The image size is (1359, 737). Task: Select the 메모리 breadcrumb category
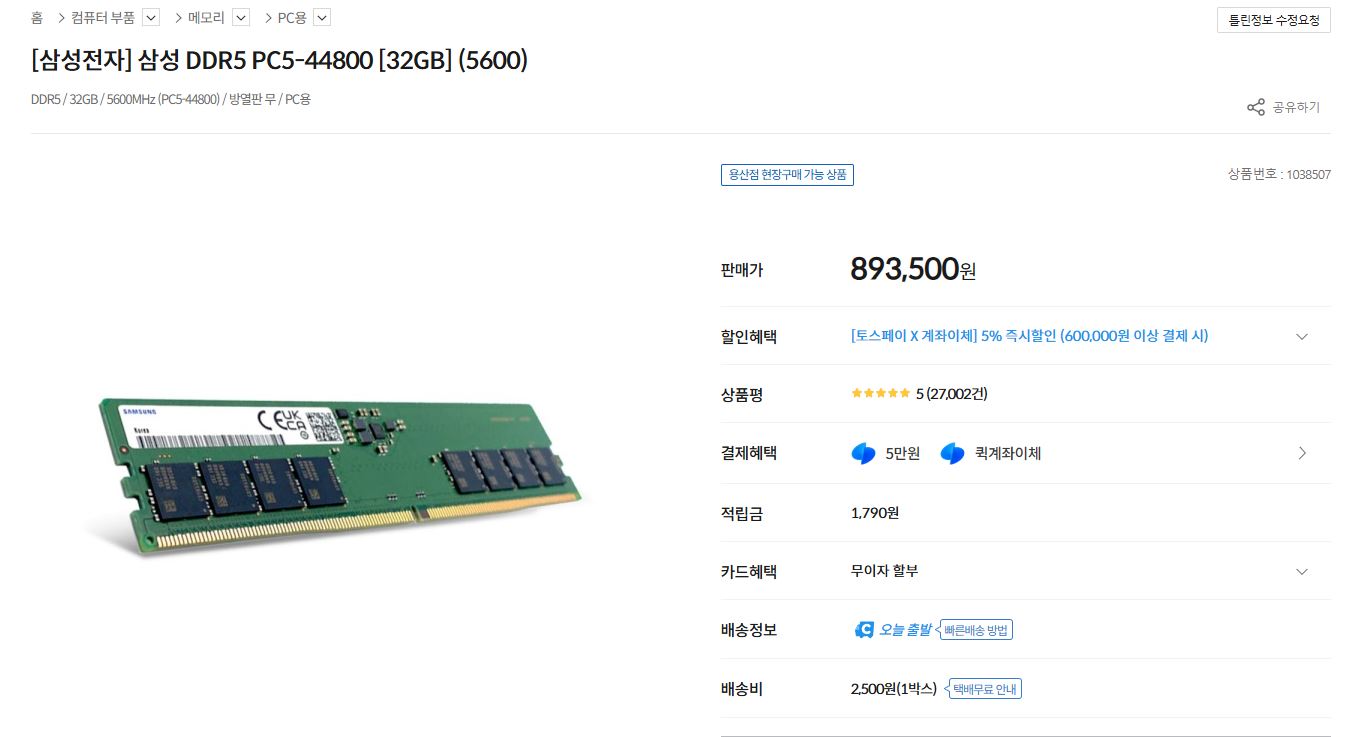[206, 18]
